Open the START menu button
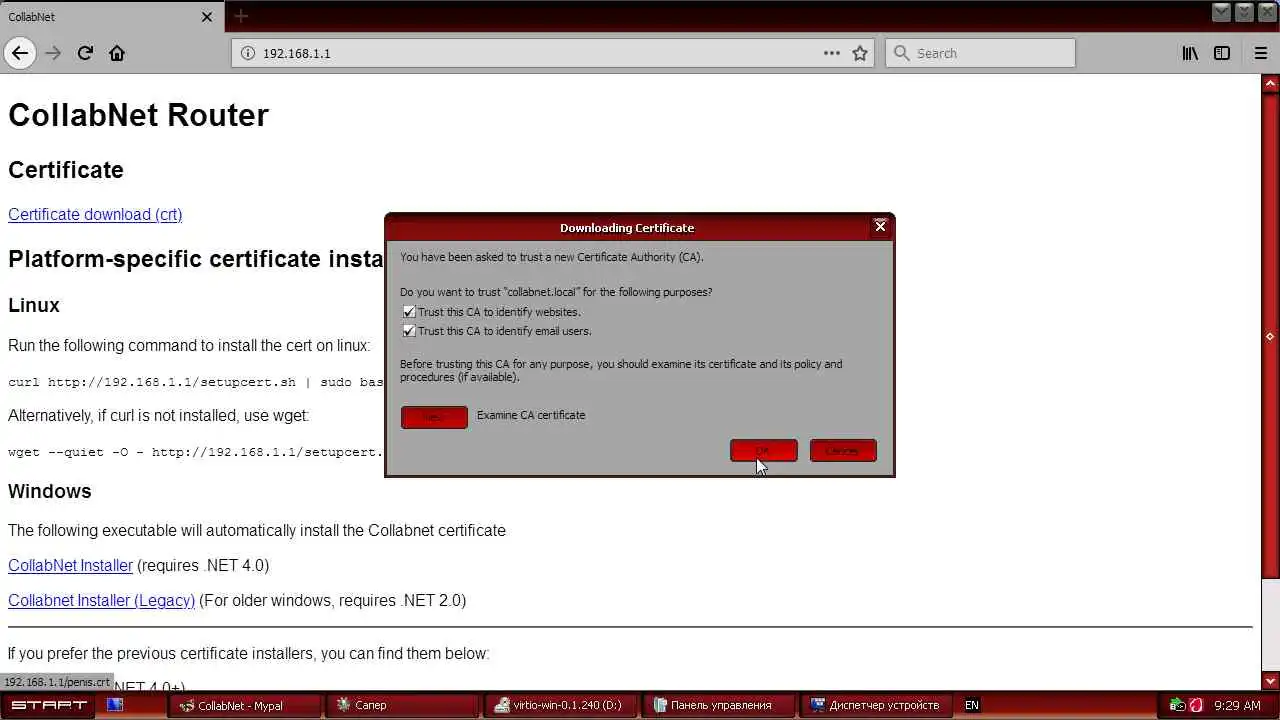Image resolution: width=1280 pixels, height=720 pixels. point(49,705)
